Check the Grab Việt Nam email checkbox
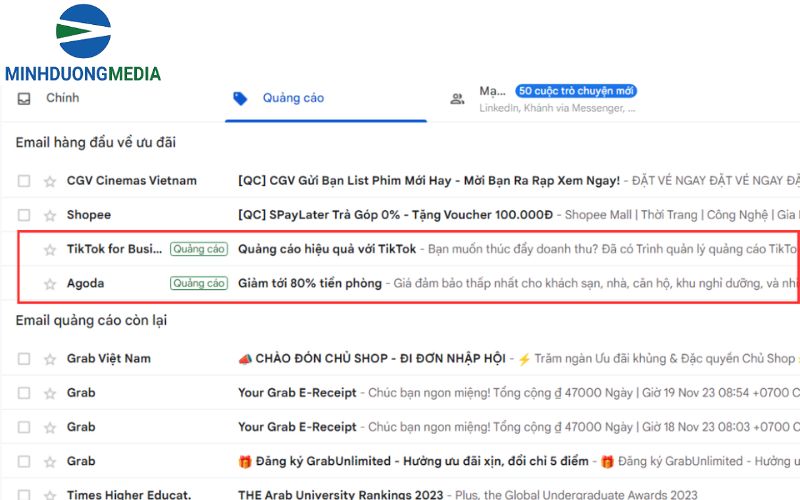 24,359
